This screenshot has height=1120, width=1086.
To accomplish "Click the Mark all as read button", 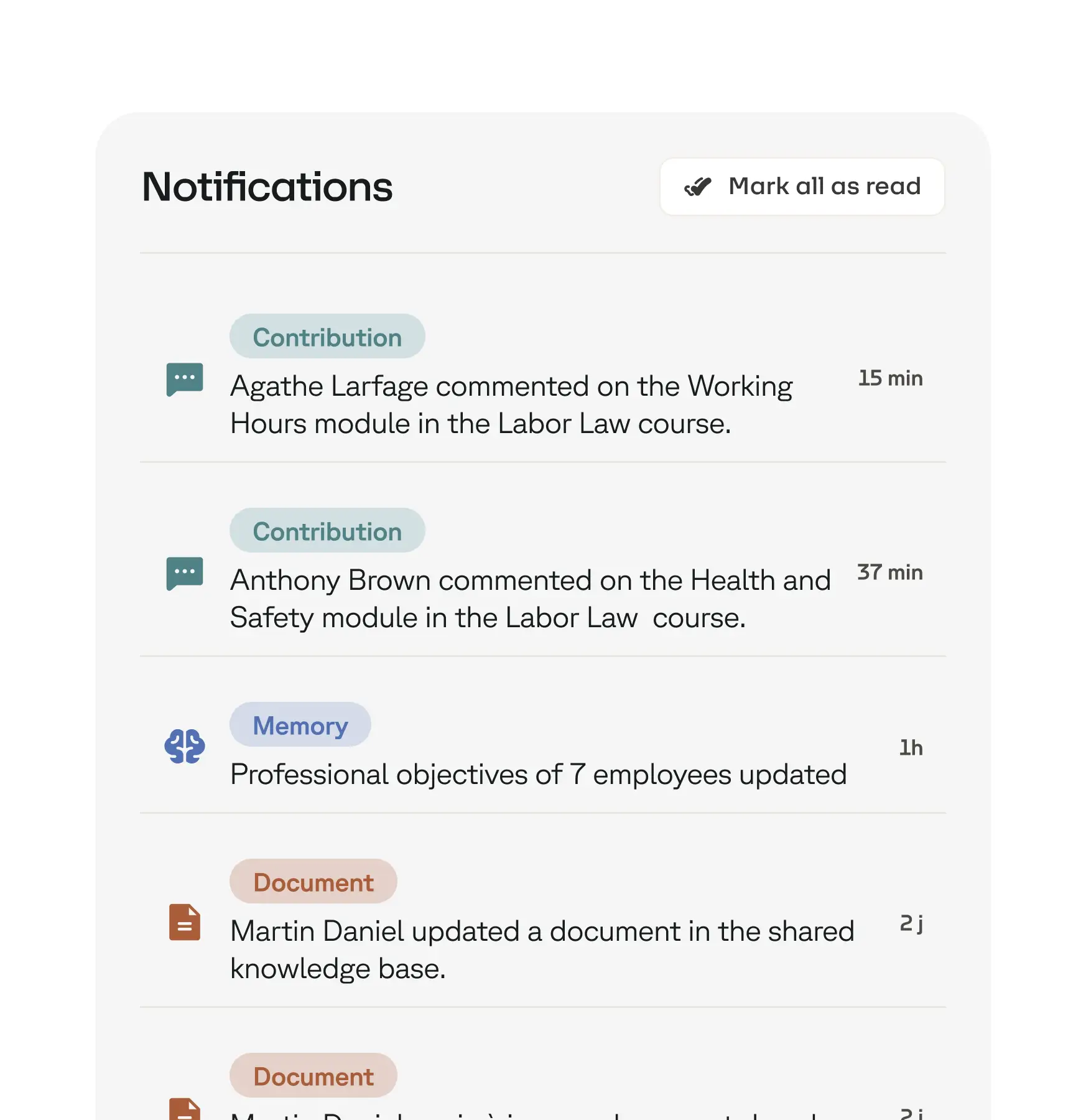I will [802, 186].
